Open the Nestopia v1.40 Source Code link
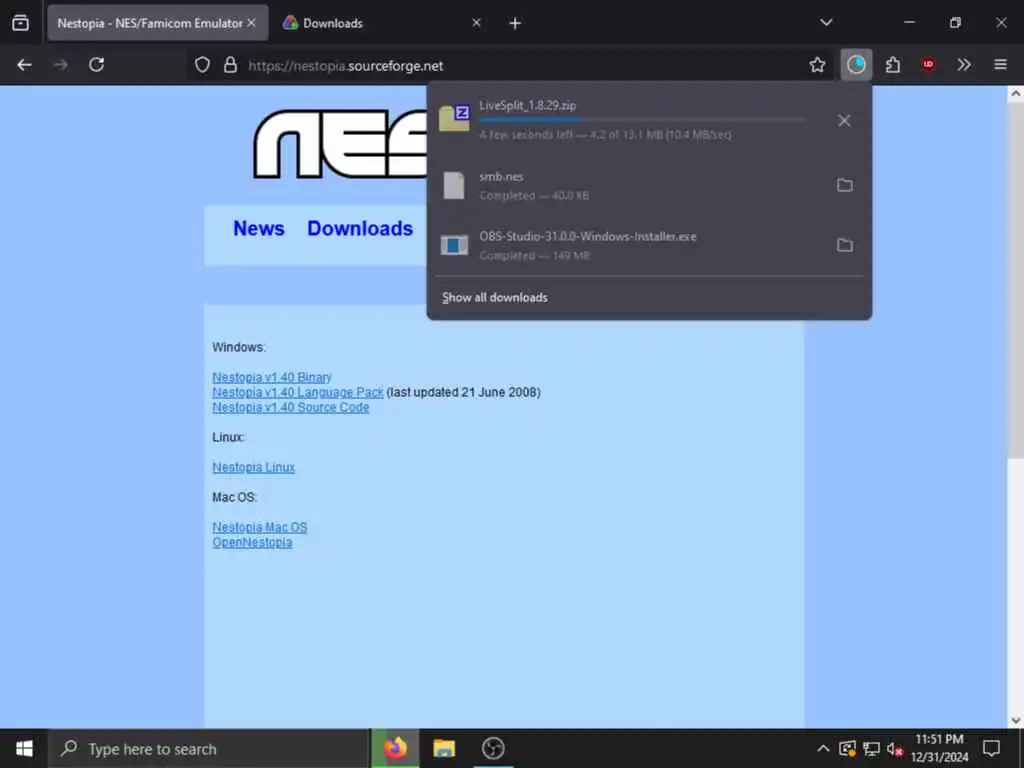The height and width of the screenshot is (768, 1024). (x=291, y=408)
